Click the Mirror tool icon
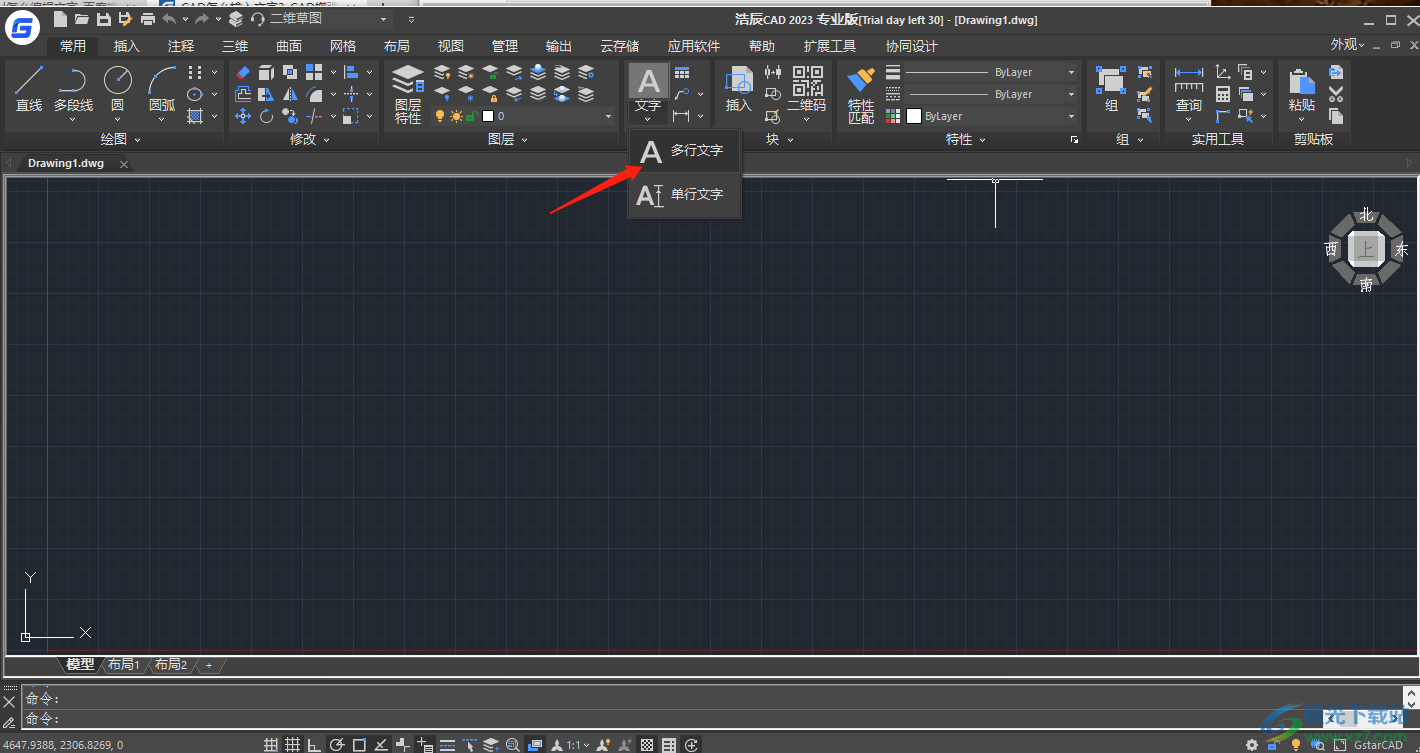 click(290, 94)
